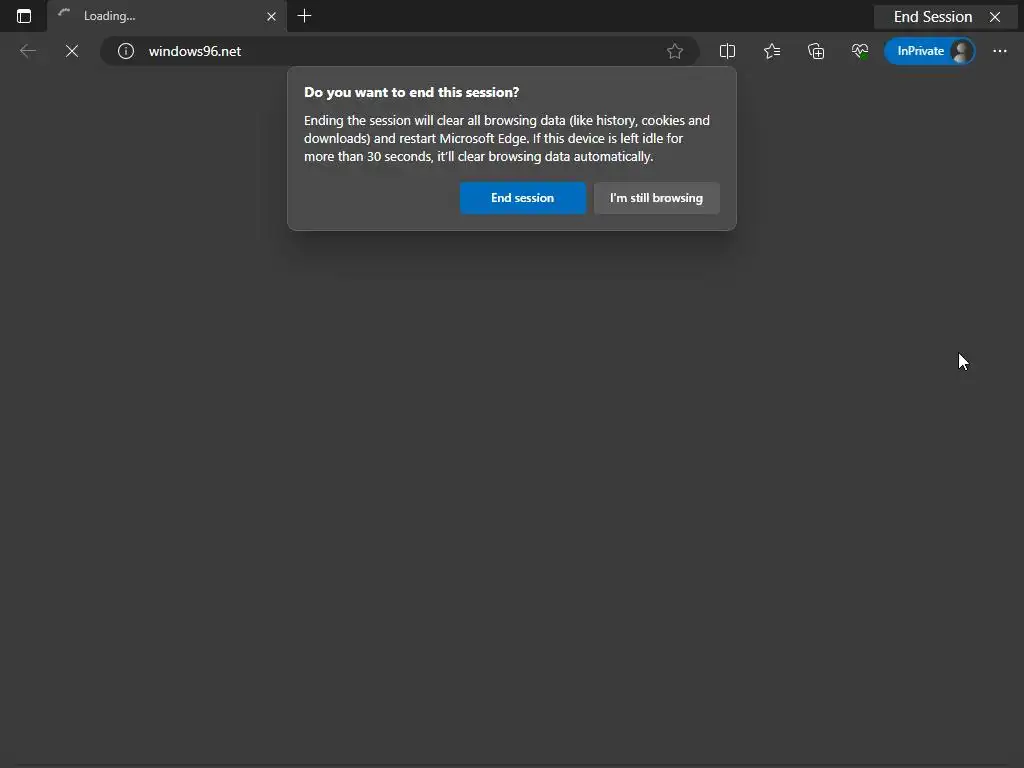Close the Loading tab
This screenshot has height=768, width=1024.
(x=271, y=16)
